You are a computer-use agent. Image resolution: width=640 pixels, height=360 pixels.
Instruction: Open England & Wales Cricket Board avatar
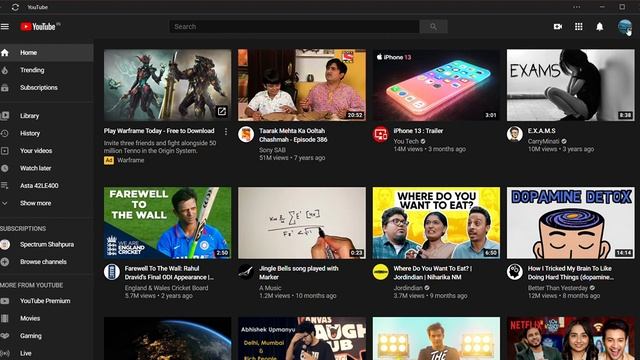pos(111,272)
